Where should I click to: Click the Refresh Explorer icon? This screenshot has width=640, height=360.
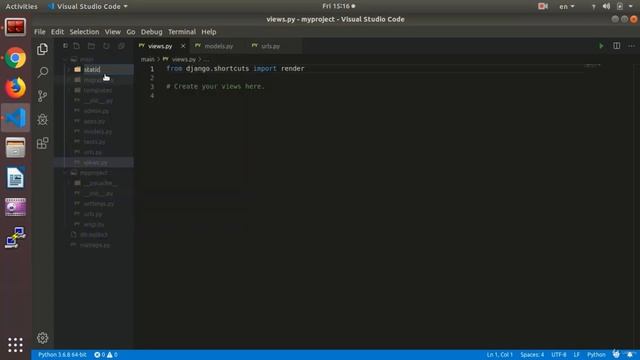pos(106,46)
